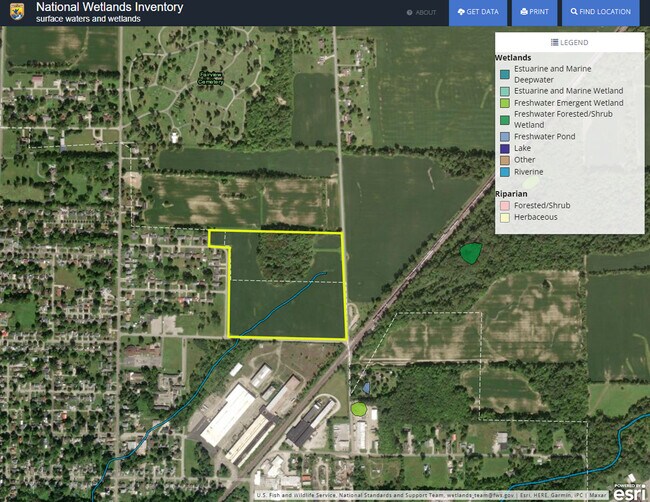Click the Estuarine and Marine Wetland swatch
The image size is (650, 502).
point(505,91)
